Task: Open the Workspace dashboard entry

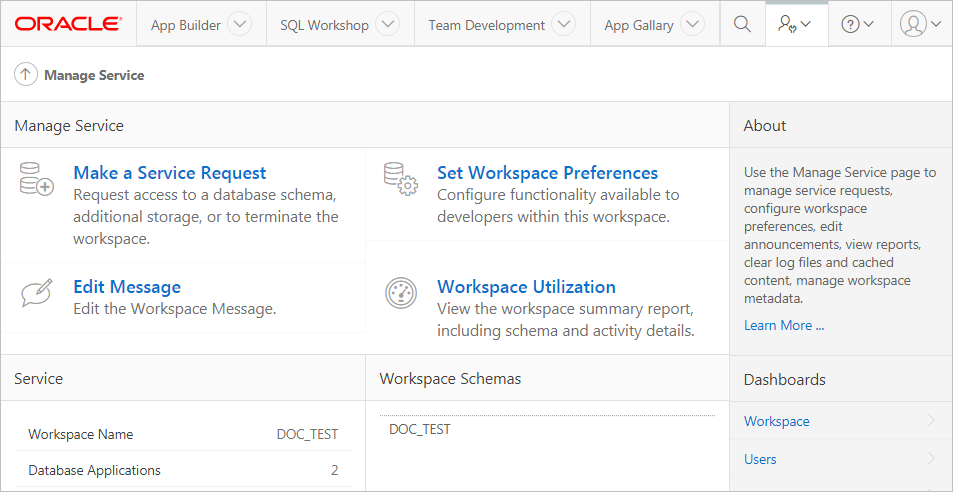Action: pyautogui.click(x=777, y=421)
